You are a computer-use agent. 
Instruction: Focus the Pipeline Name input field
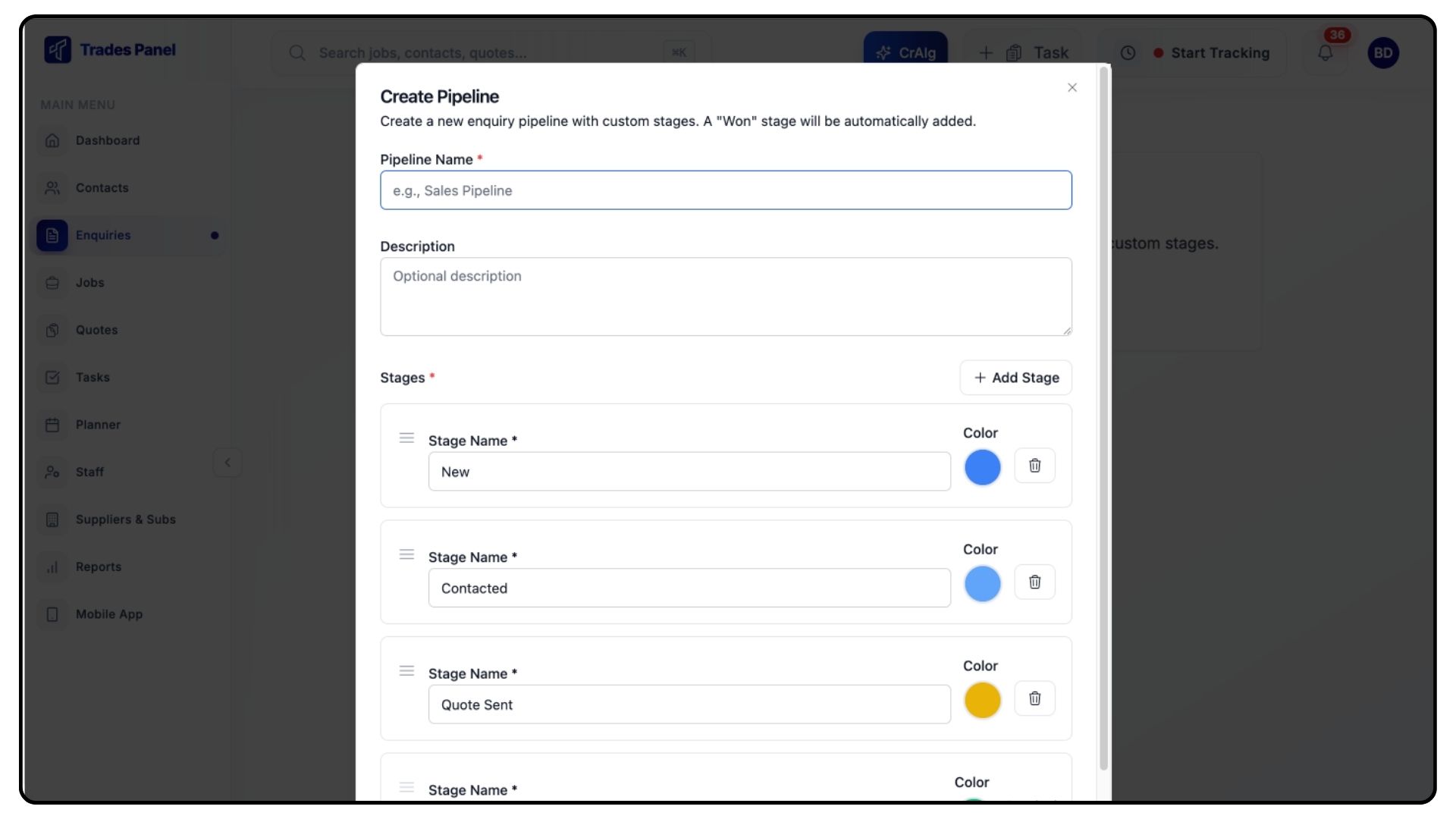pos(725,190)
